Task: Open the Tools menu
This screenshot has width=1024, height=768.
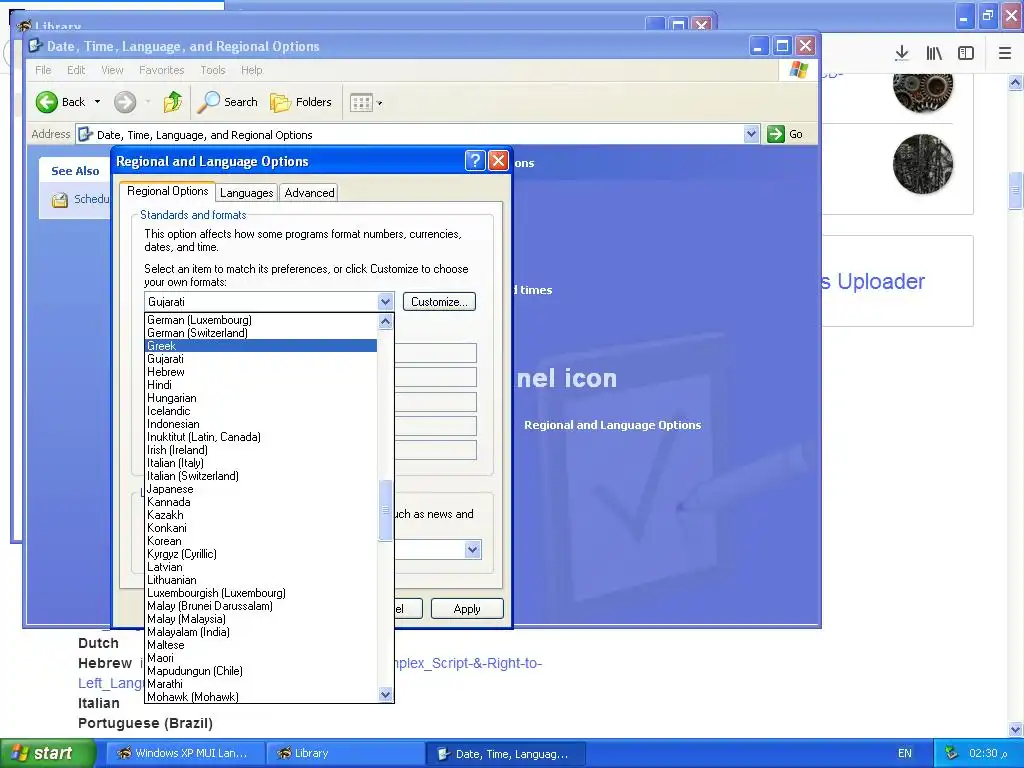Action: coord(212,70)
